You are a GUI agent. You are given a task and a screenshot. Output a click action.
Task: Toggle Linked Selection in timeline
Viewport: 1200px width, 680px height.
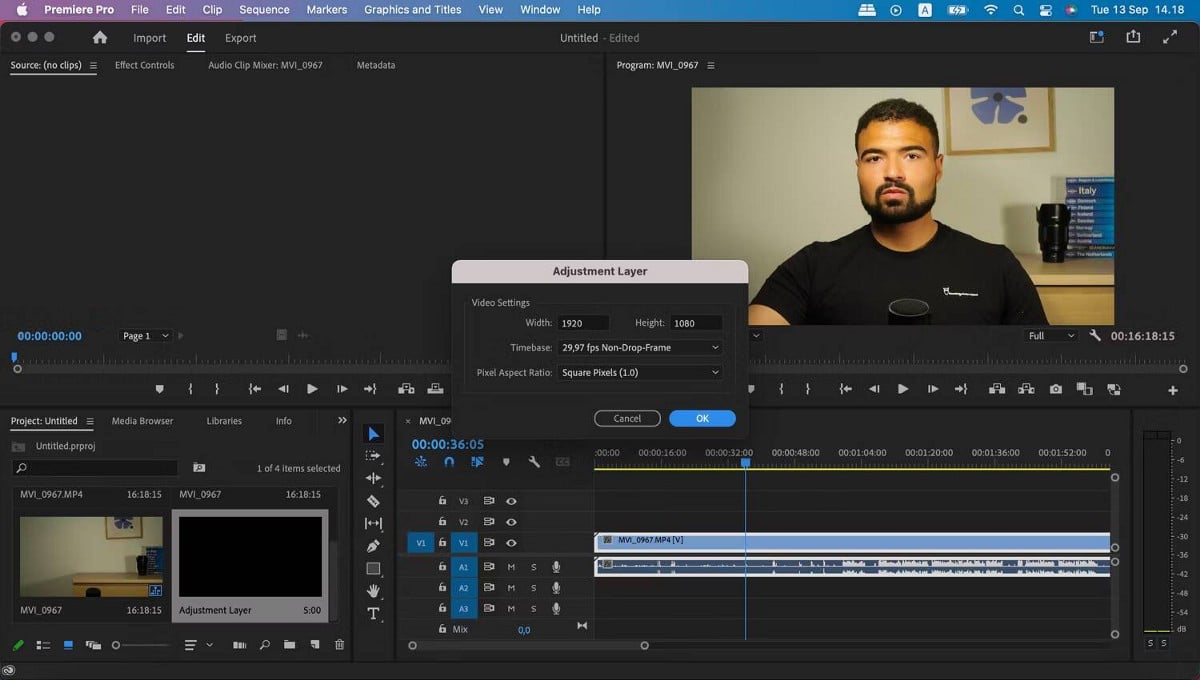[x=477, y=462]
